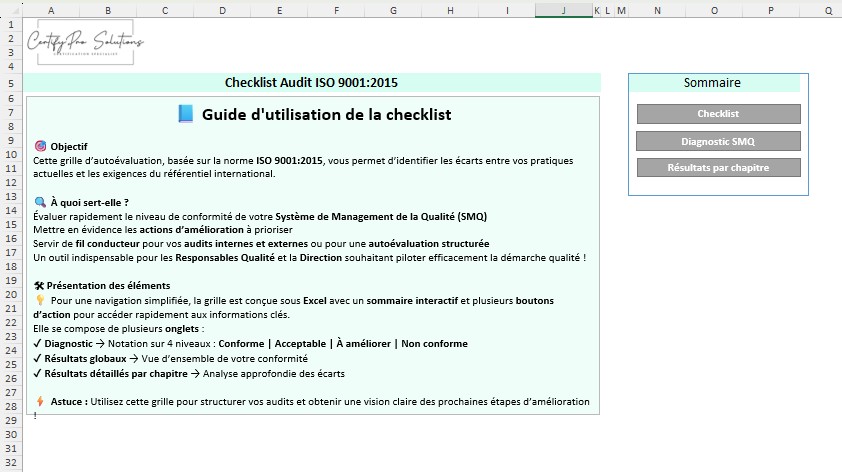The image size is (842, 472).
Task: Select highlighted column J header
Action: pos(564,10)
